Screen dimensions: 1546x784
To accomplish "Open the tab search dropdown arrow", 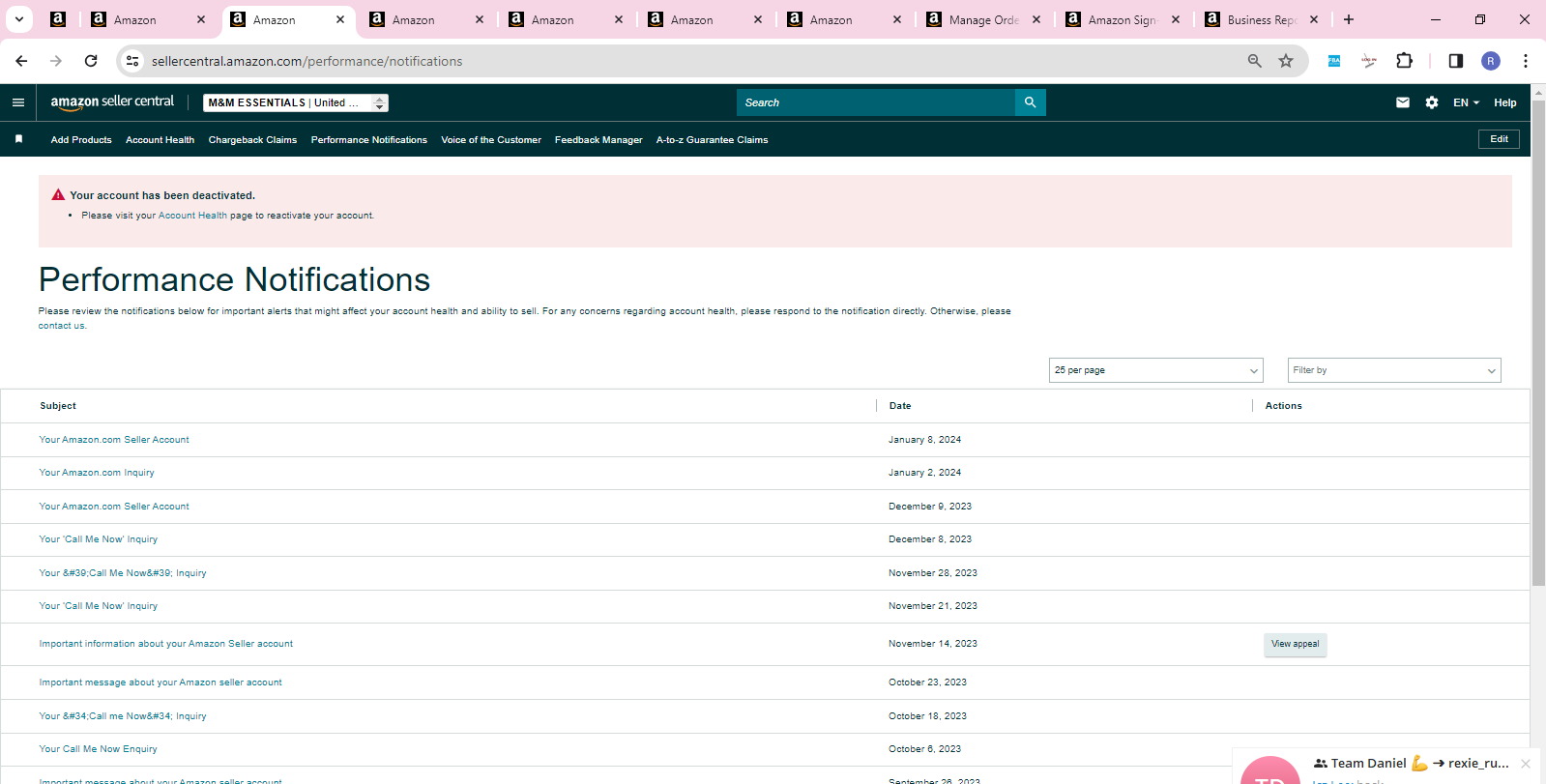I will point(19,19).
